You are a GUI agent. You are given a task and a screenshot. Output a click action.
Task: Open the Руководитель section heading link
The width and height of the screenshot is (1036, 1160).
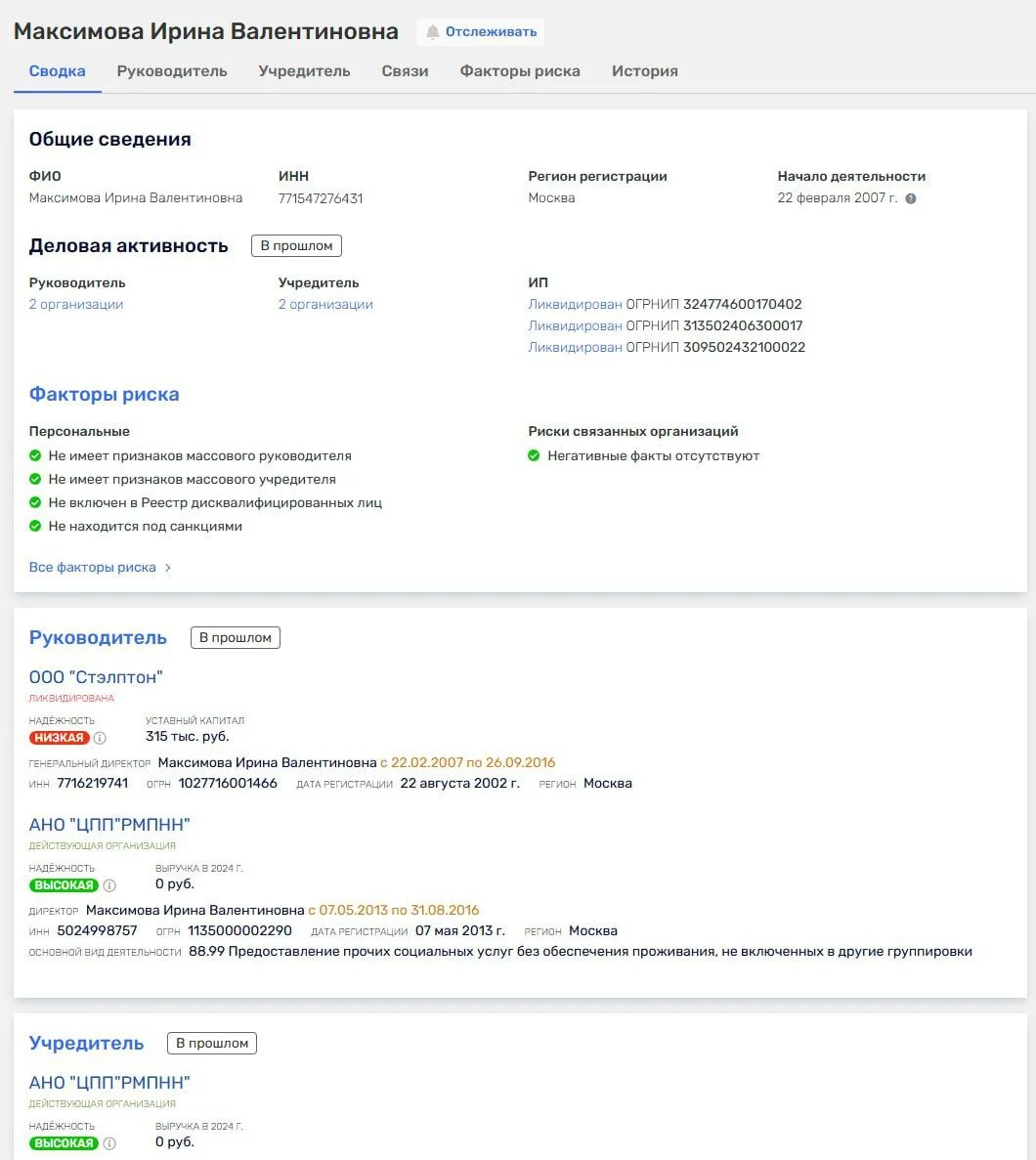(x=98, y=638)
